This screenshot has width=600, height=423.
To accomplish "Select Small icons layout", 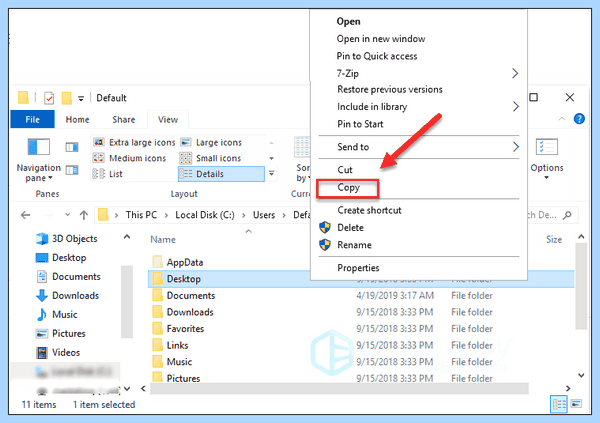I will (x=210, y=158).
